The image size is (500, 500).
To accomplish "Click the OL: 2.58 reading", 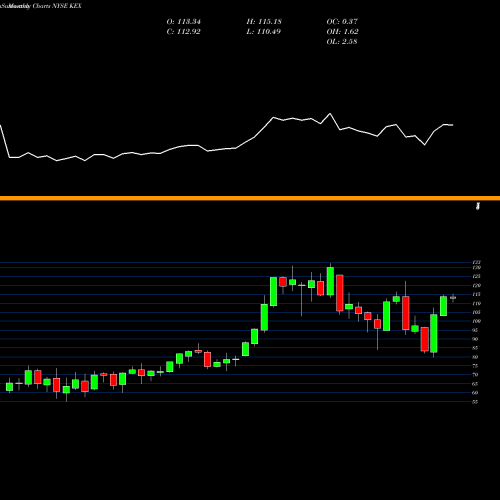I will [x=342, y=42].
